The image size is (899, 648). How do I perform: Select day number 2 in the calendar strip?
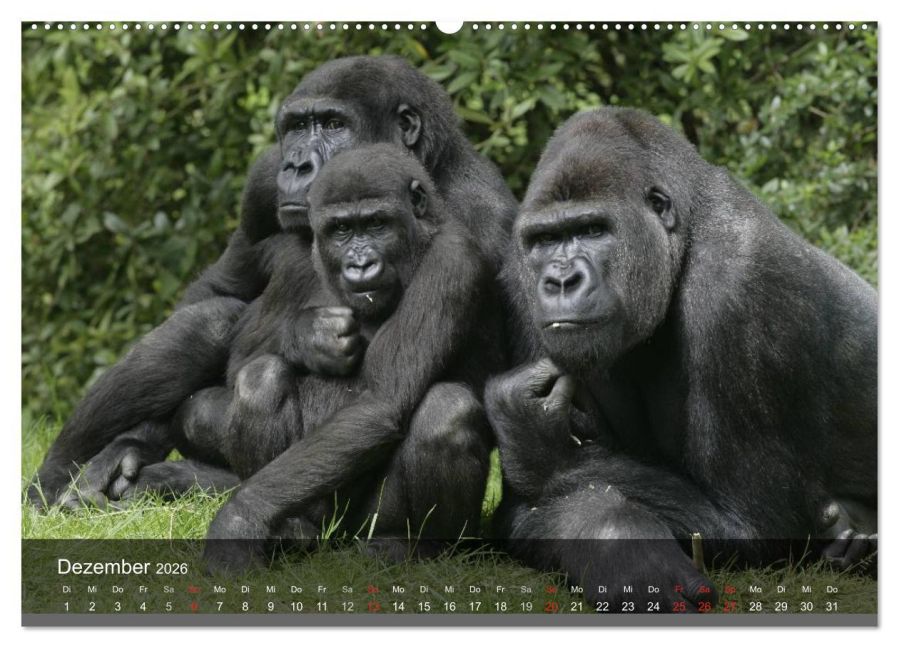click(x=92, y=606)
